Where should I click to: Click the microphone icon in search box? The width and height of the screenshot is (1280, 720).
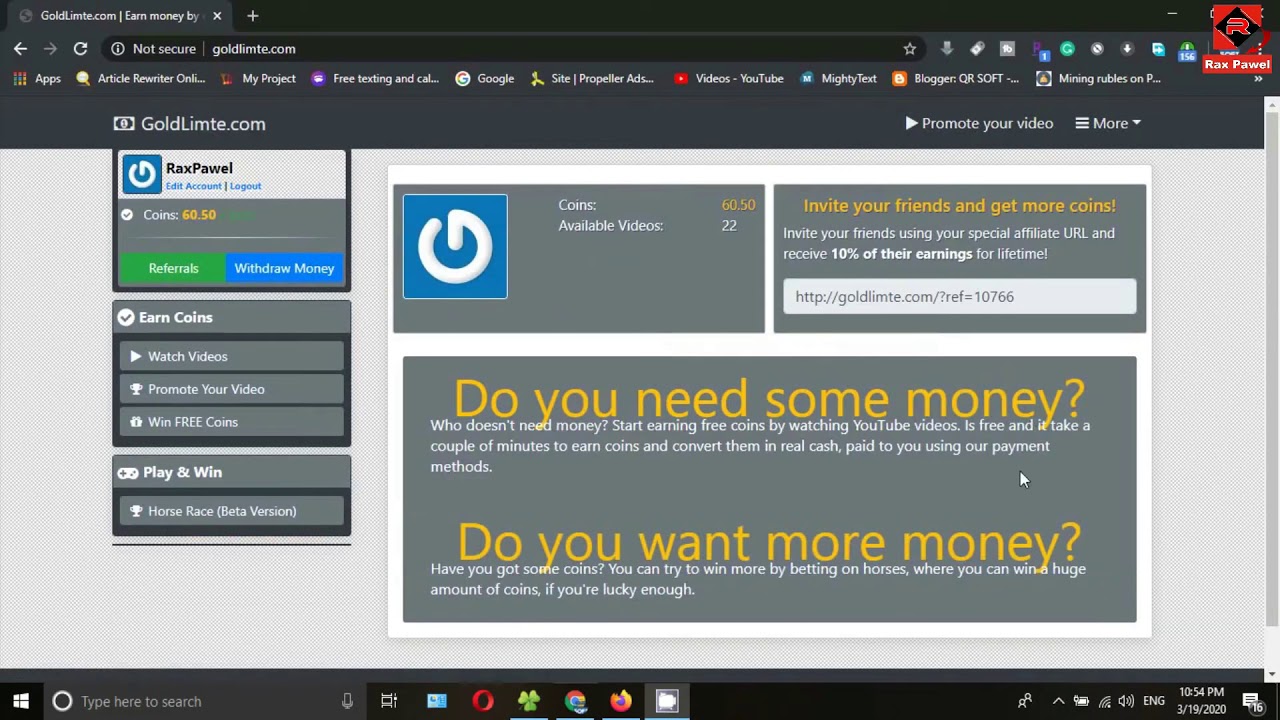click(347, 701)
